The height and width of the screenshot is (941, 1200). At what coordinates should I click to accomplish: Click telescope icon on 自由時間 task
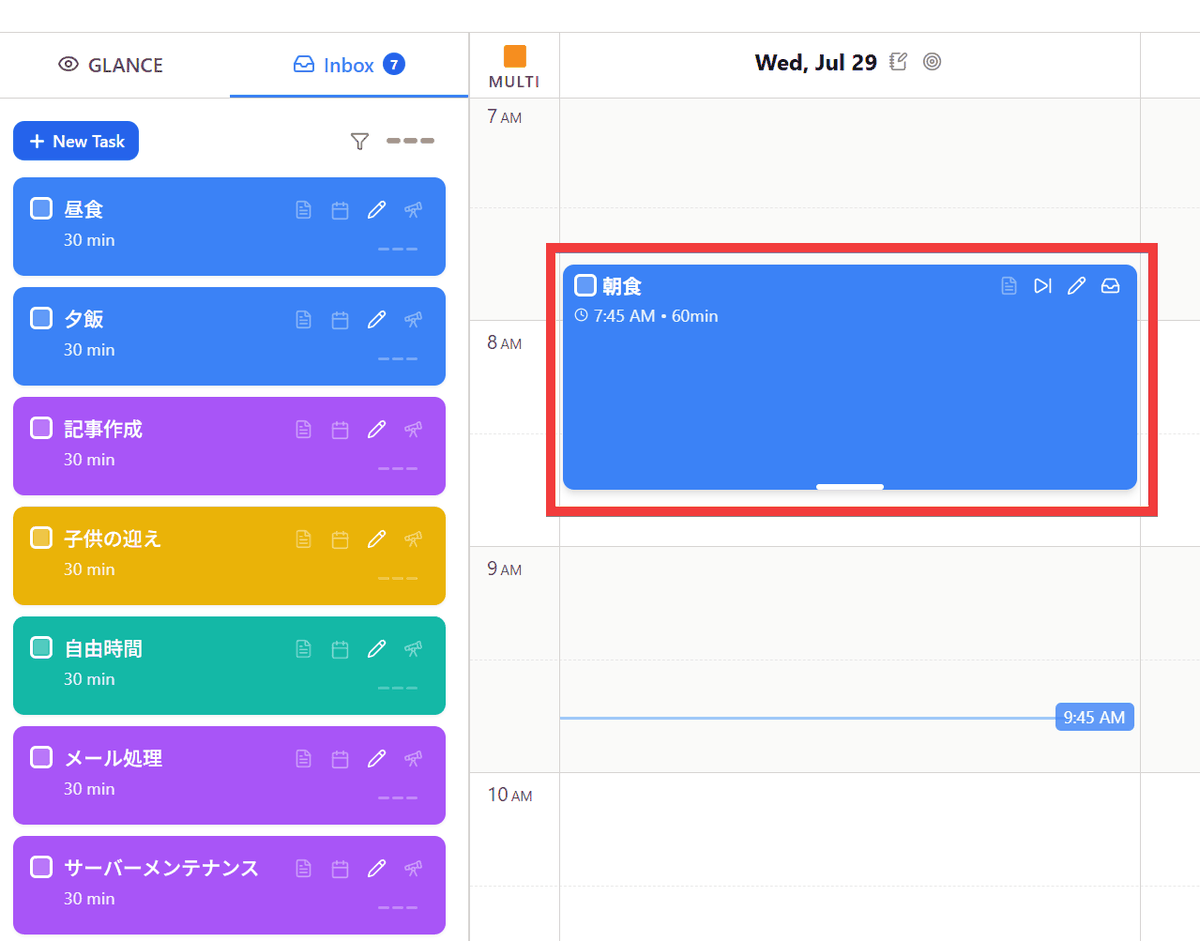[413, 649]
